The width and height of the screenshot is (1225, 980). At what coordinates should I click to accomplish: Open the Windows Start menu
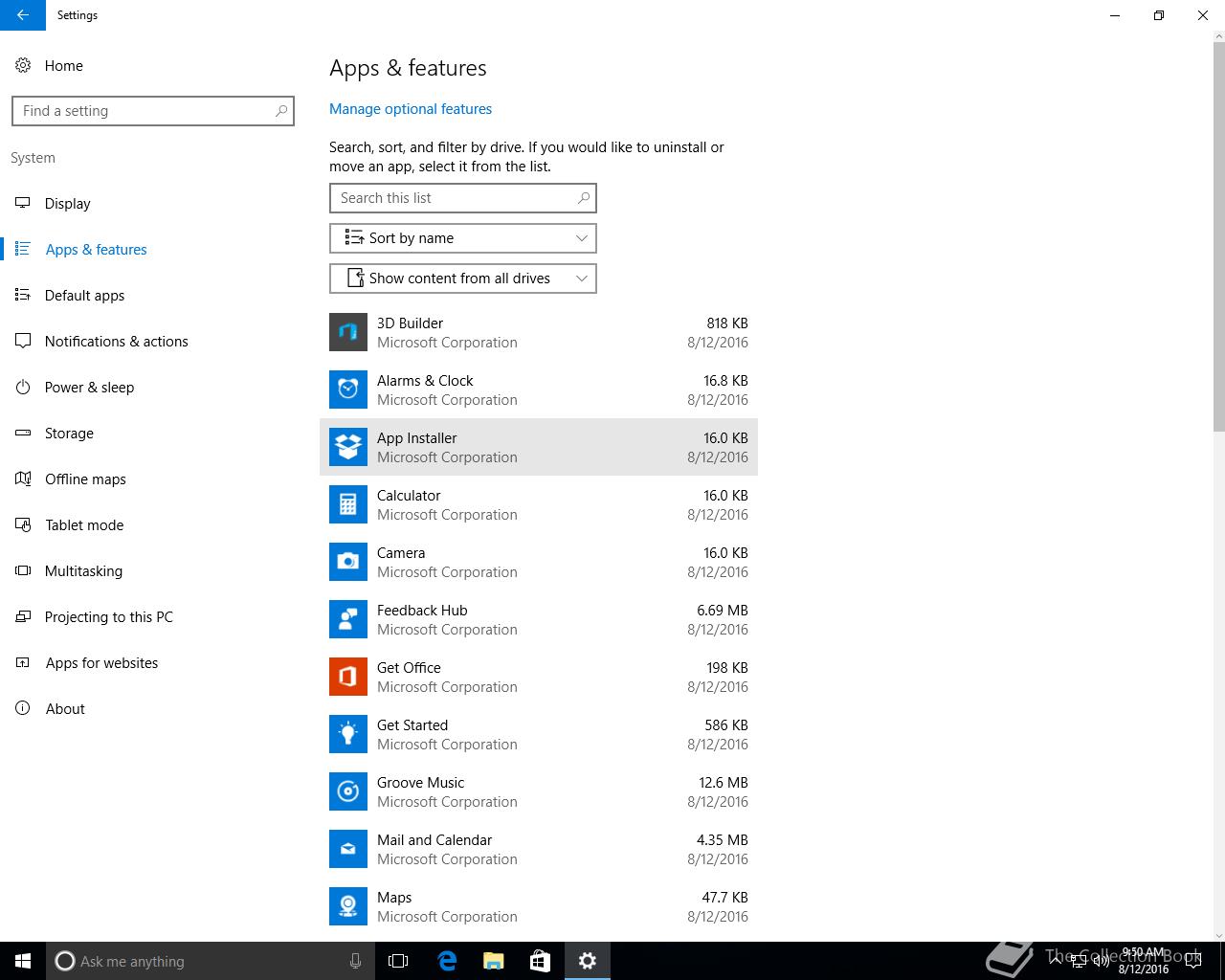tap(23, 961)
